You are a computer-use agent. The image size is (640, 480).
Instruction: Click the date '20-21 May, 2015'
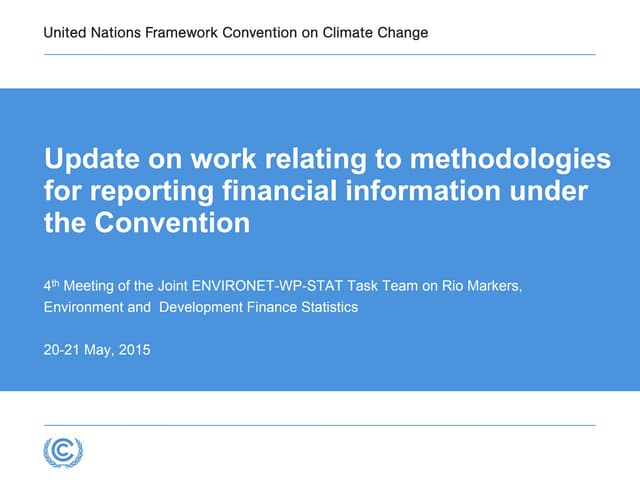97,350
